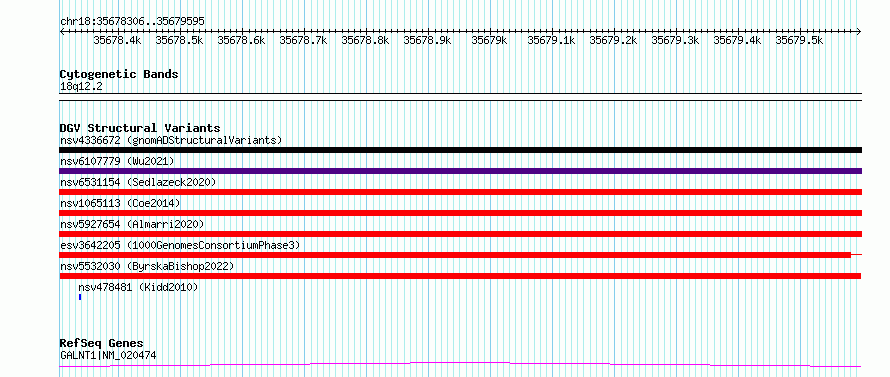Click the purple bar of nsv6107779
Viewport: 890px width, 377px height.
(460, 171)
